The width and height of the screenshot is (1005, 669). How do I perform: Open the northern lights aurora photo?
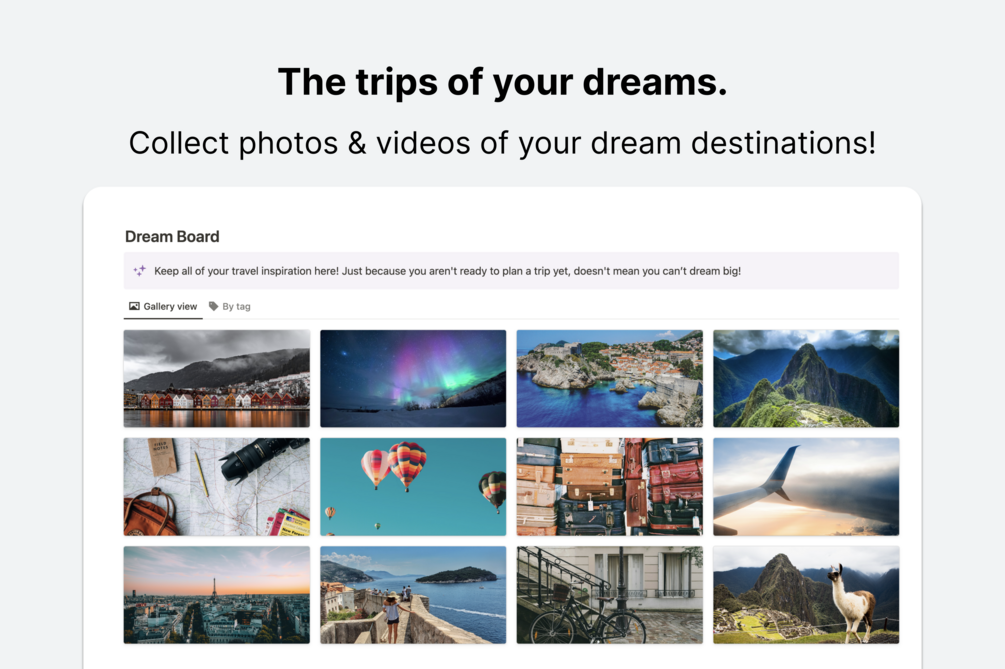pos(413,379)
